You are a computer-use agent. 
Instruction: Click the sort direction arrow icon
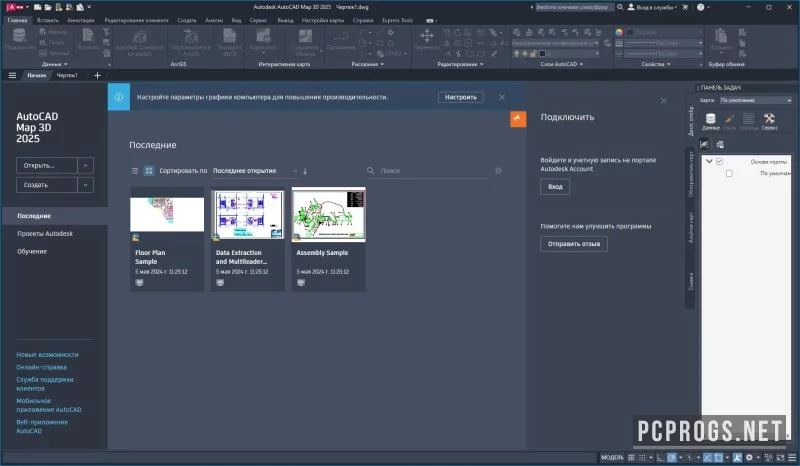(x=305, y=171)
